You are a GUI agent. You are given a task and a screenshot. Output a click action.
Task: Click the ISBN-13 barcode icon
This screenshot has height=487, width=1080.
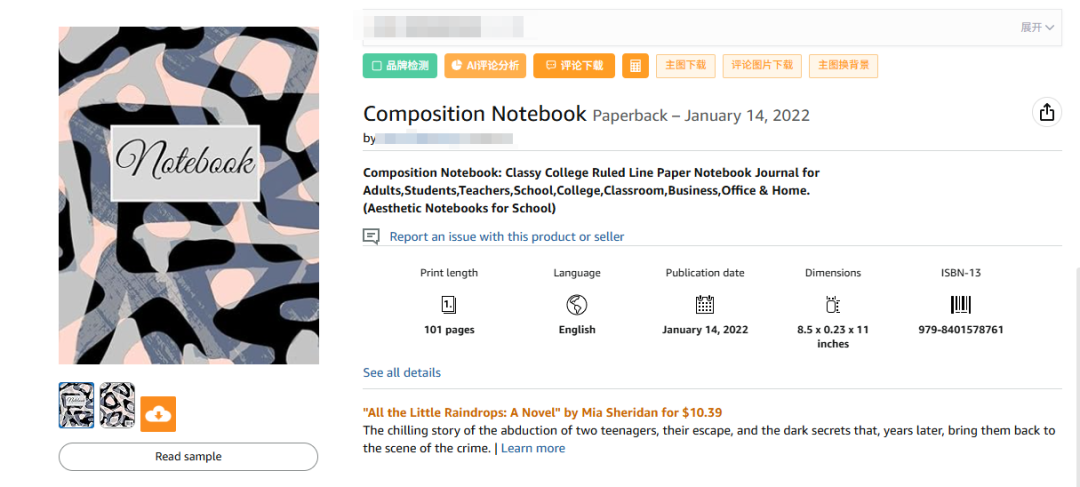tap(960, 304)
